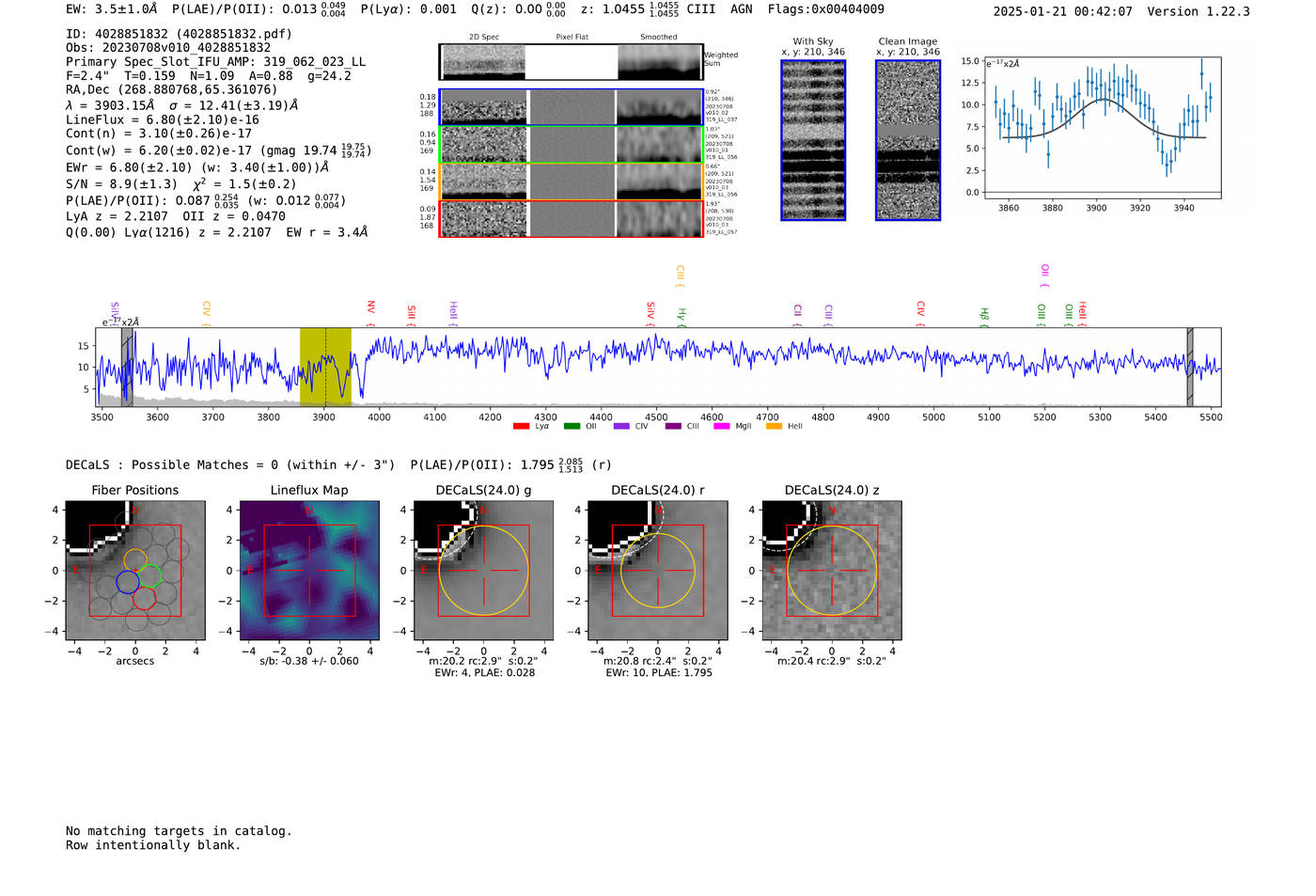Click the red Lyα legend swatch
Image resolution: width=1316 pixels, height=896 pixels.
coord(521,427)
